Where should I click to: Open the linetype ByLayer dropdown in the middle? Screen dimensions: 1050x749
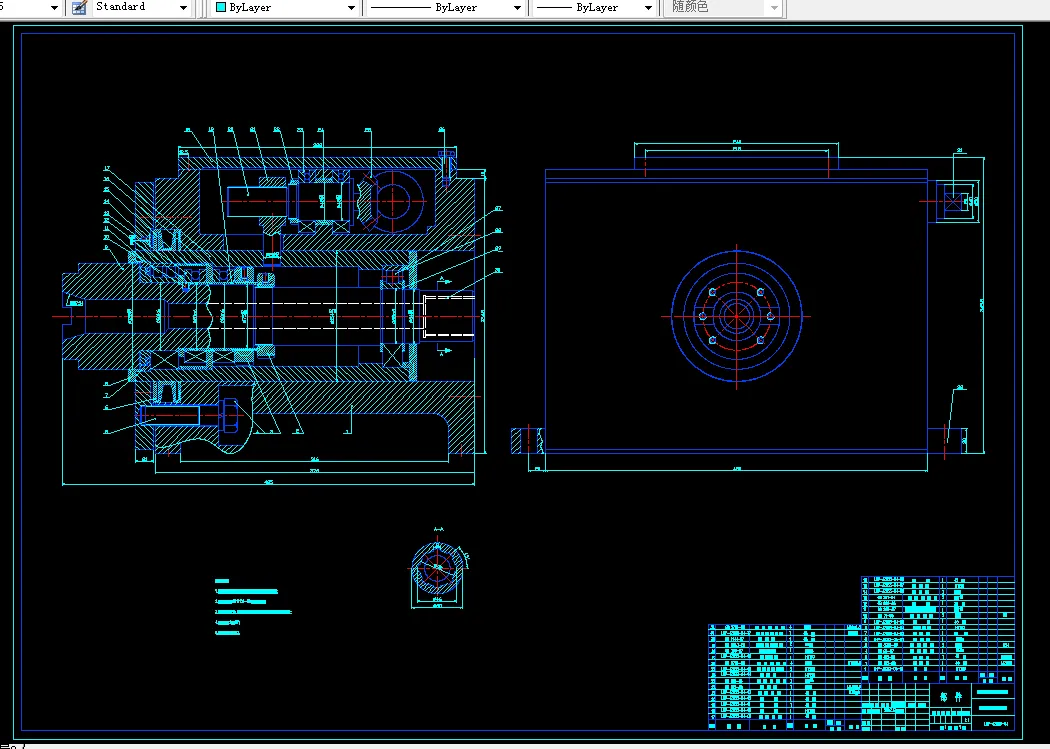(517, 8)
